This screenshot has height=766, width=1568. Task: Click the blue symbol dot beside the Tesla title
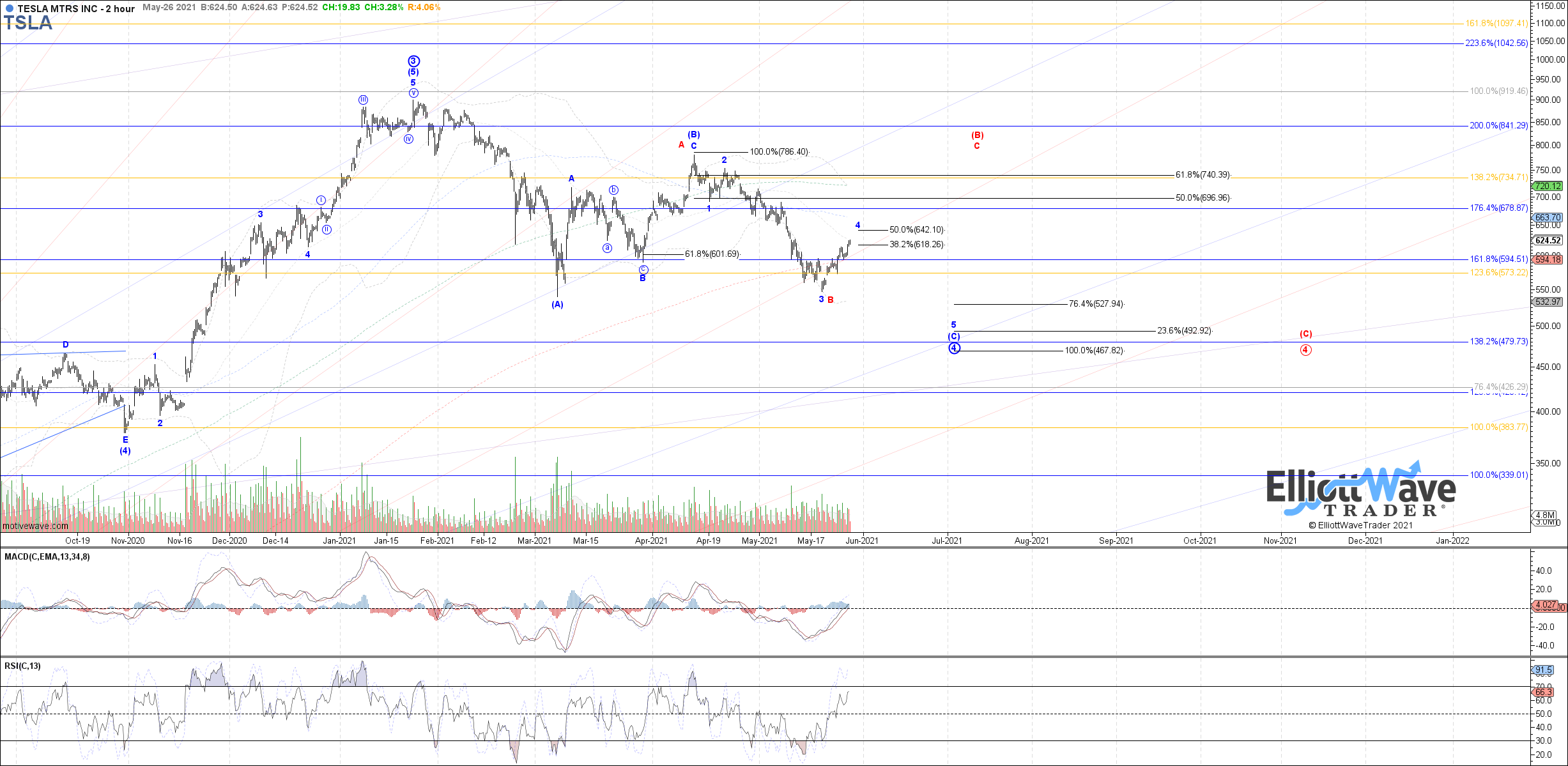click(9, 9)
